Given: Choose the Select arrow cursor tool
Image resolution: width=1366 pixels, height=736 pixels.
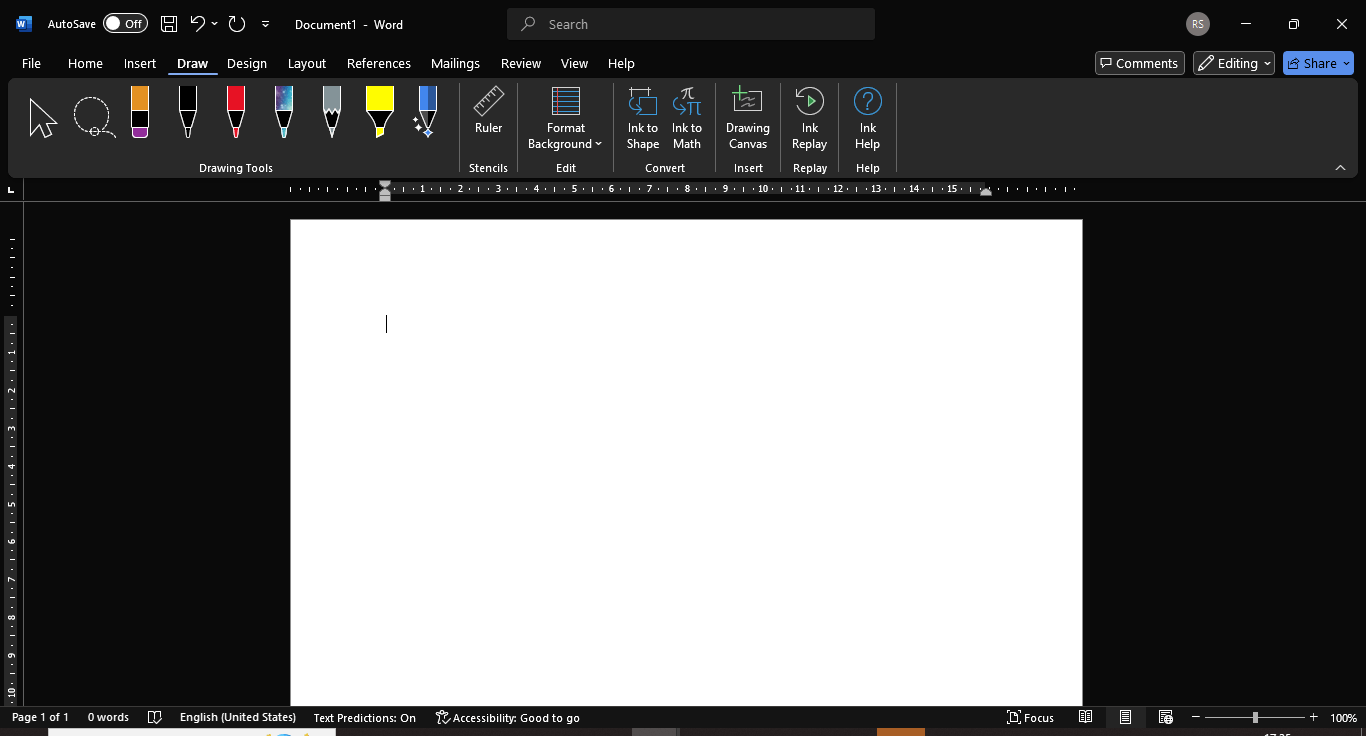Looking at the screenshot, I should point(43,118).
